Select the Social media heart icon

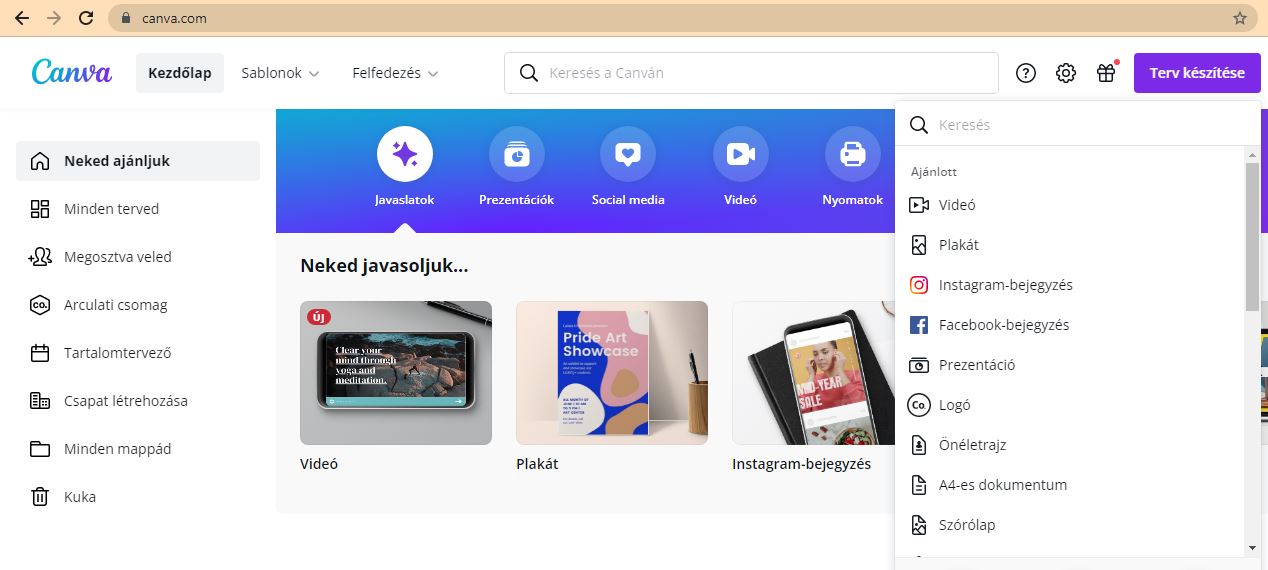[628, 155]
